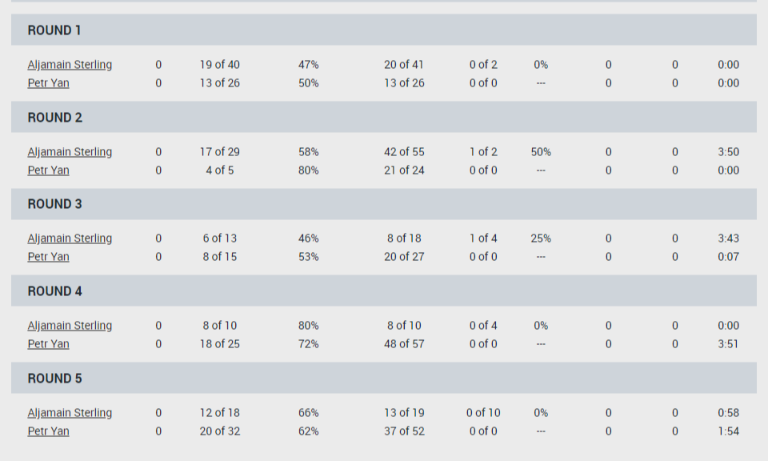The height and width of the screenshot is (461, 768).
Task: Click the "48 of 57" cell in Round 4
Action: [x=404, y=344]
